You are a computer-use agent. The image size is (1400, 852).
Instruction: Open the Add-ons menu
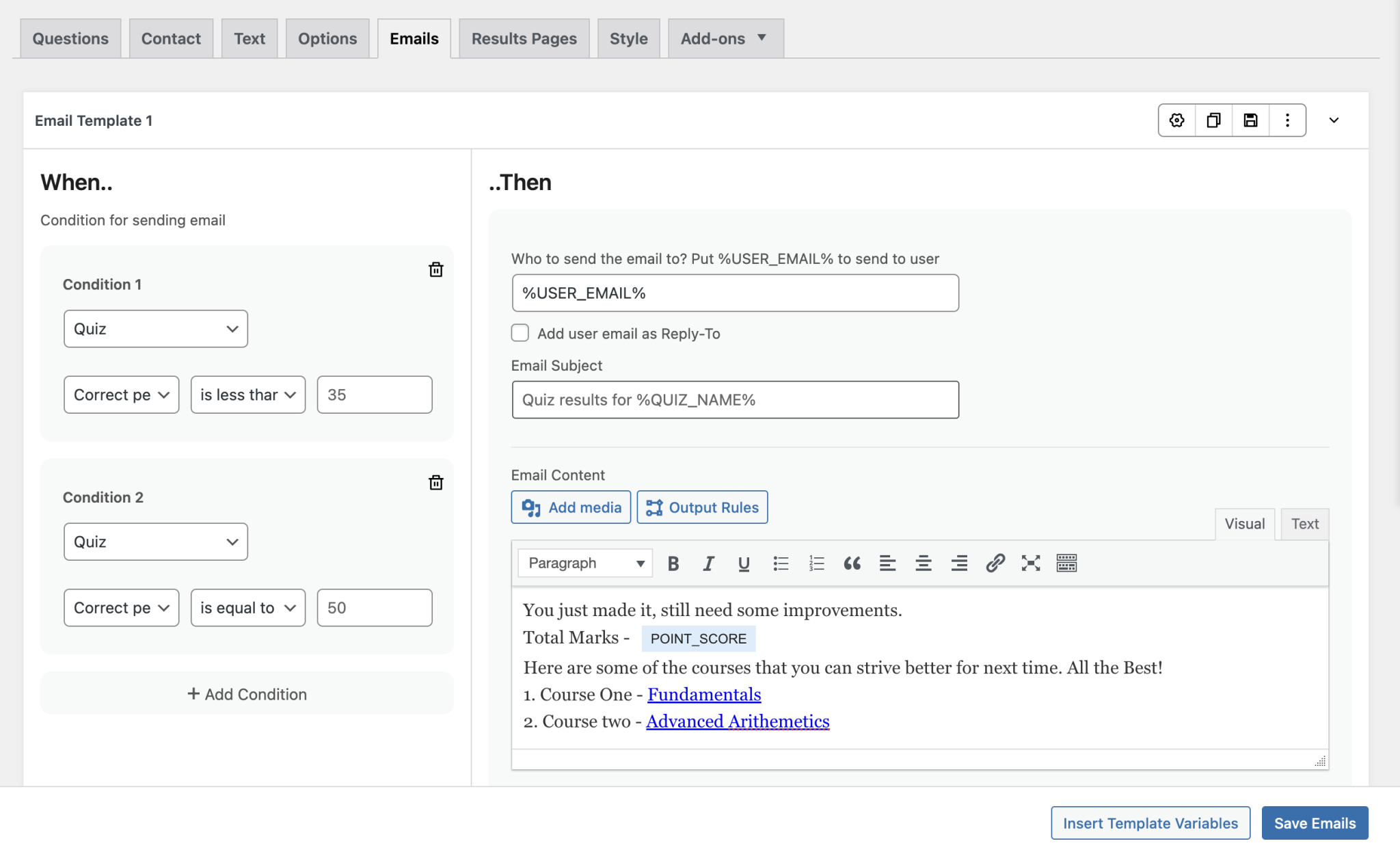click(724, 38)
